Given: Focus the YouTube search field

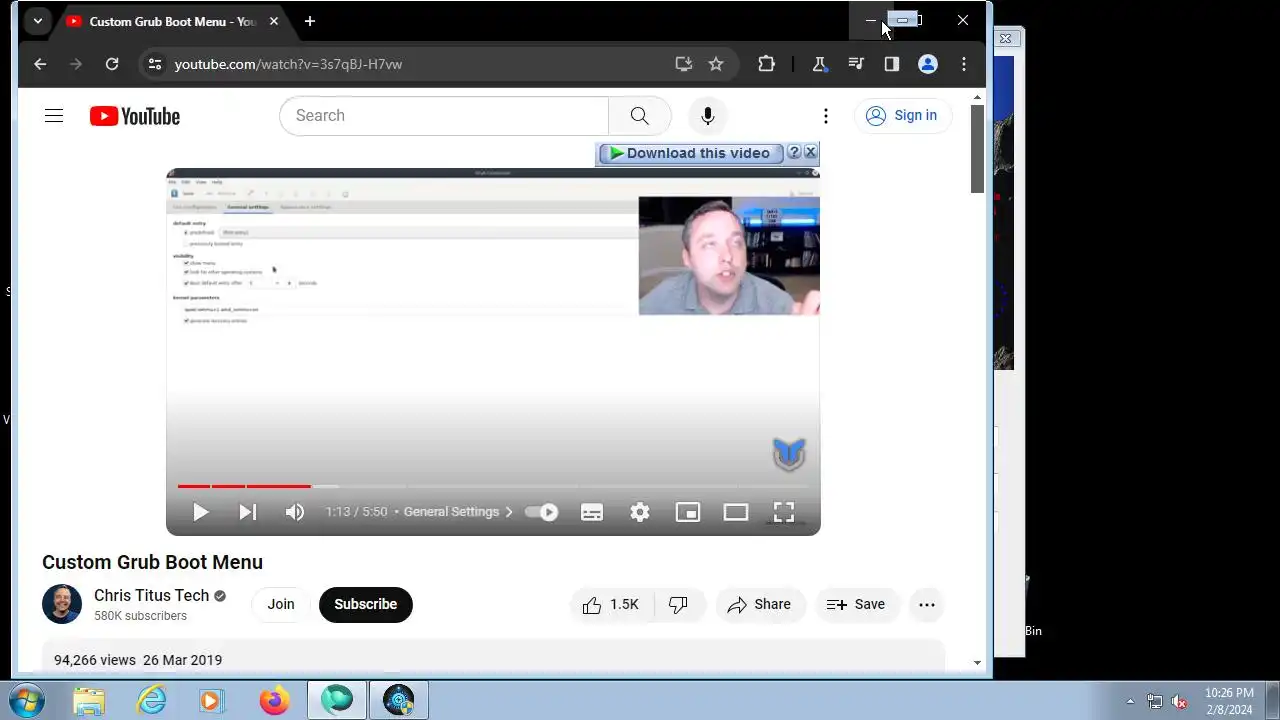Looking at the screenshot, I should [444, 116].
